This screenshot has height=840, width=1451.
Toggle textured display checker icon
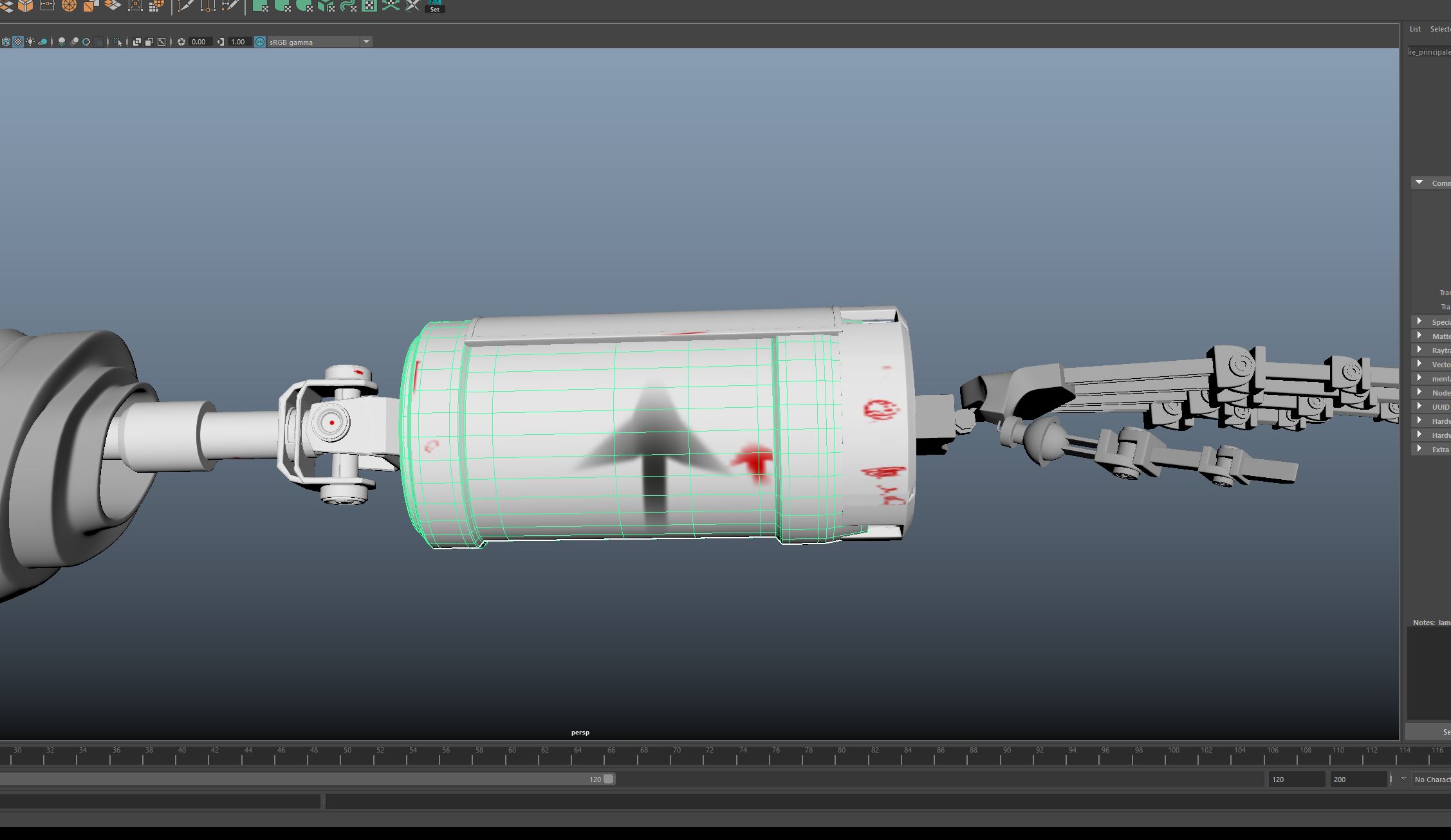pyautogui.click(x=18, y=42)
